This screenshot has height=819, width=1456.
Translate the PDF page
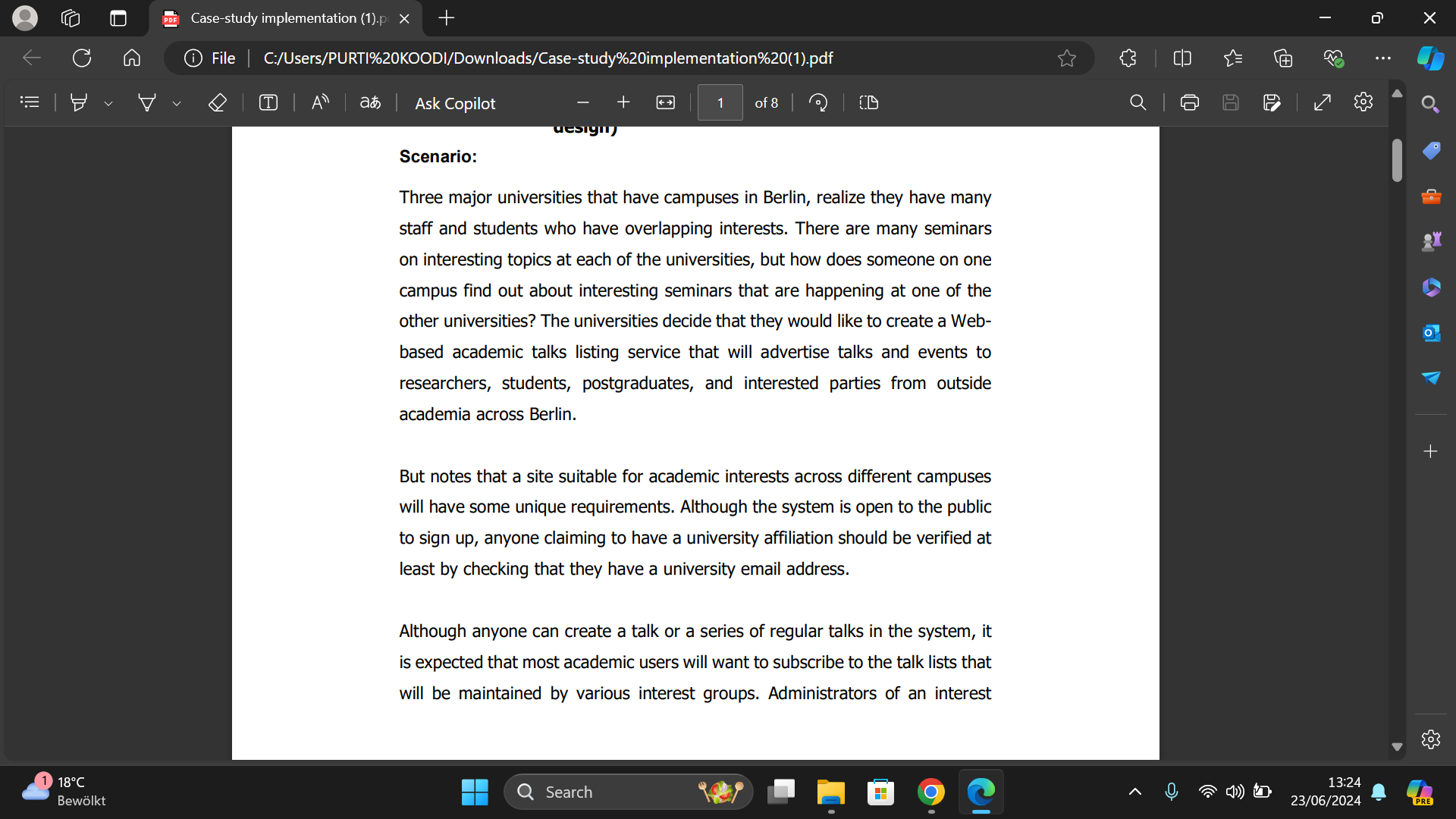(x=370, y=102)
